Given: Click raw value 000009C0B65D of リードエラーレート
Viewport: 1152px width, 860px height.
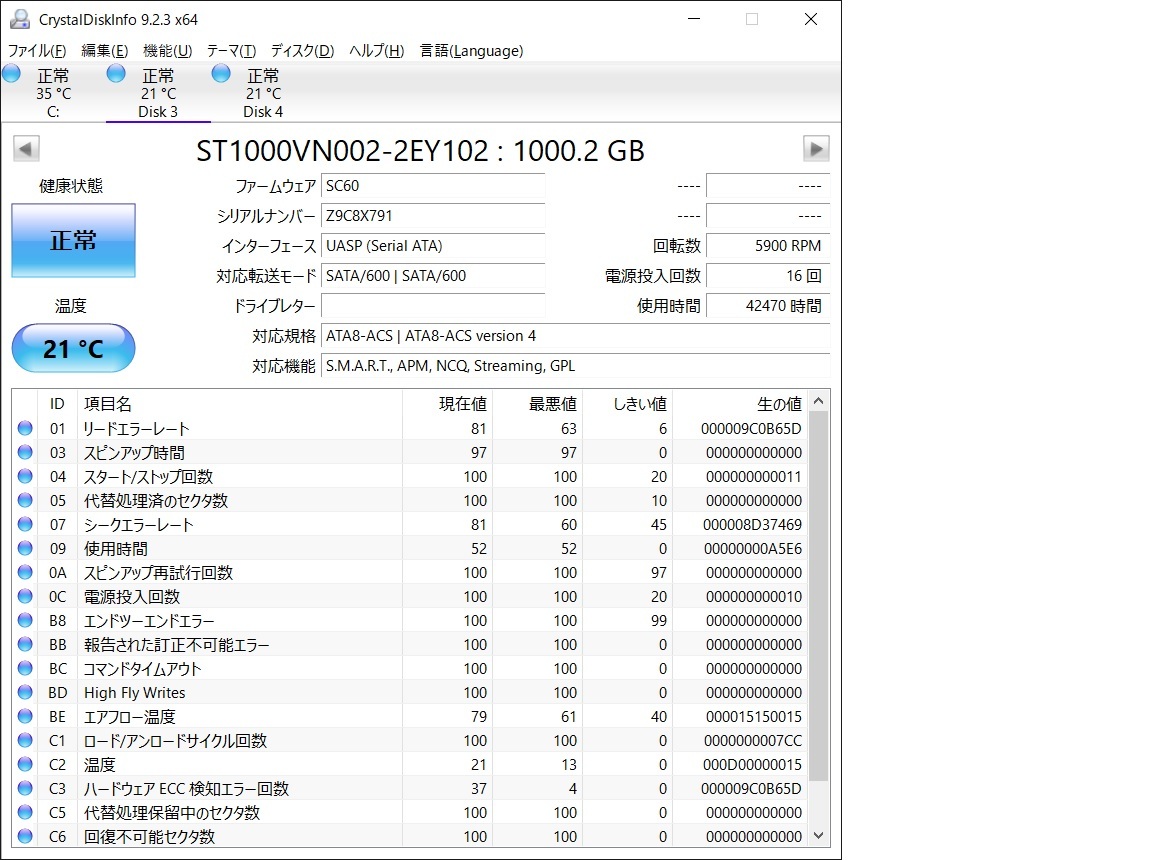Looking at the screenshot, I should point(751,428).
